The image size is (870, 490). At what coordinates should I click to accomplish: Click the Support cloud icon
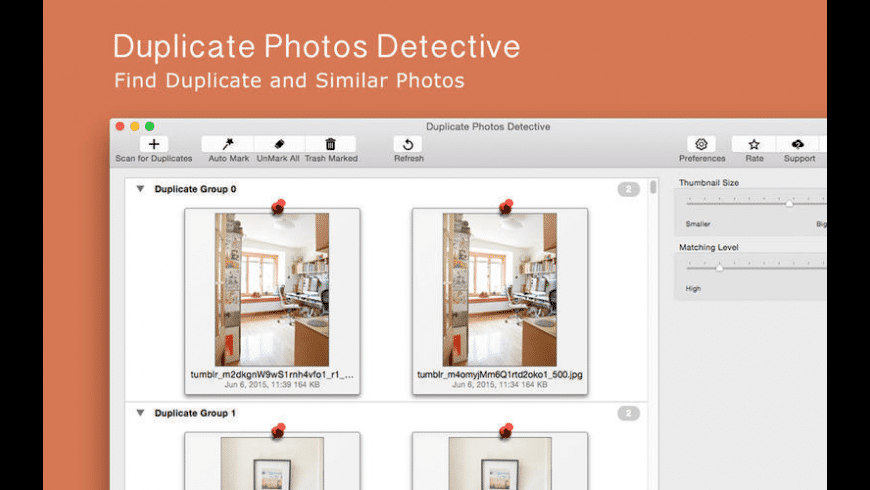(798, 144)
